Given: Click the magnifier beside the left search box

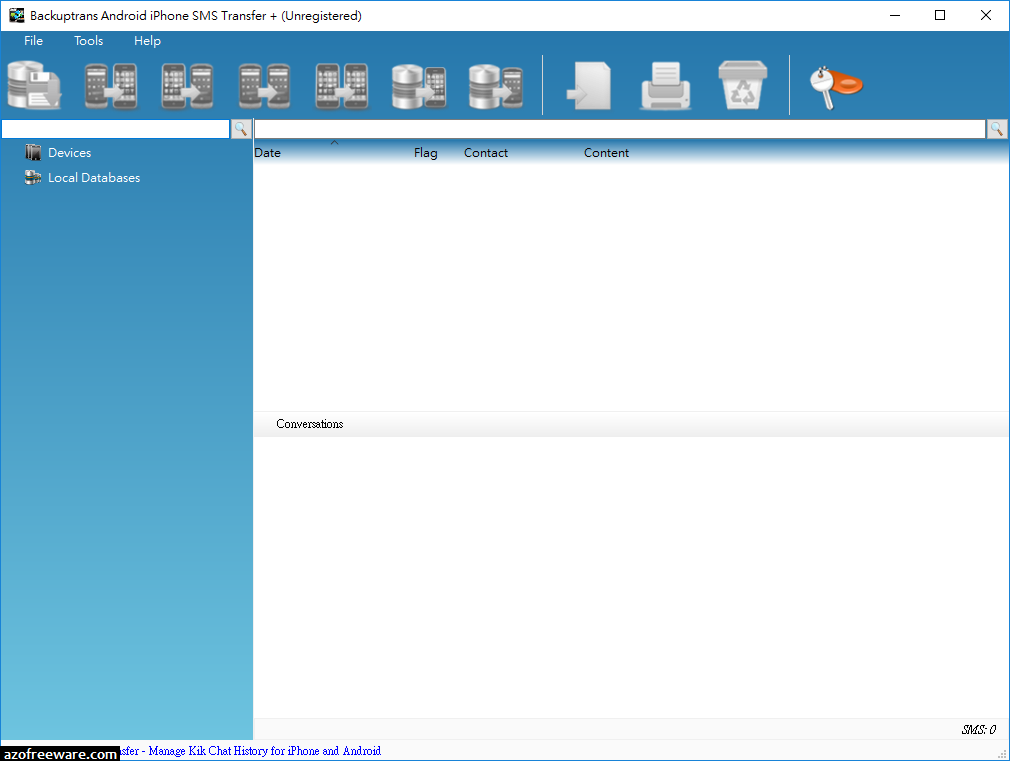Looking at the screenshot, I should click(x=241, y=129).
